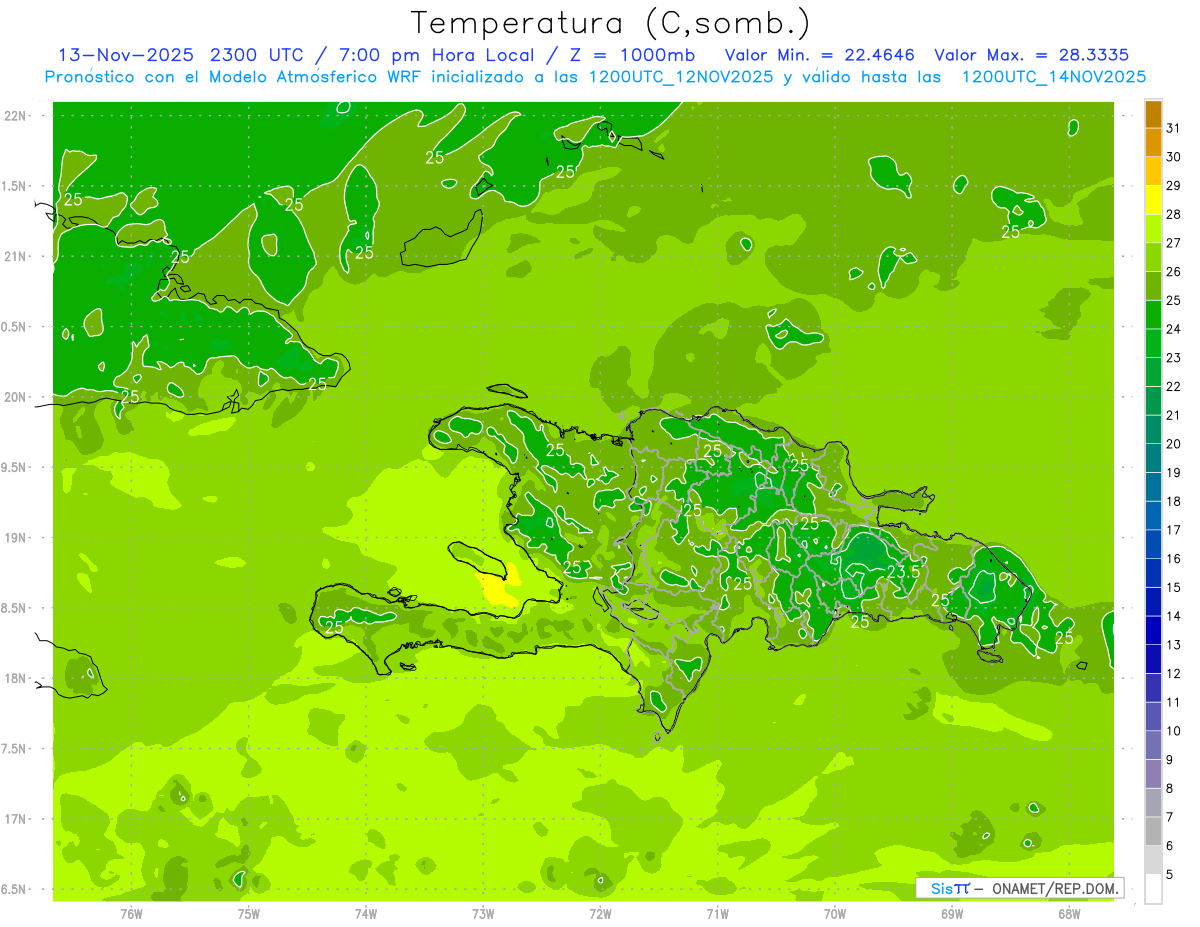The height and width of the screenshot is (927, 1200).
Task: Click the legend value "28"
Action: coord(1174,214)
